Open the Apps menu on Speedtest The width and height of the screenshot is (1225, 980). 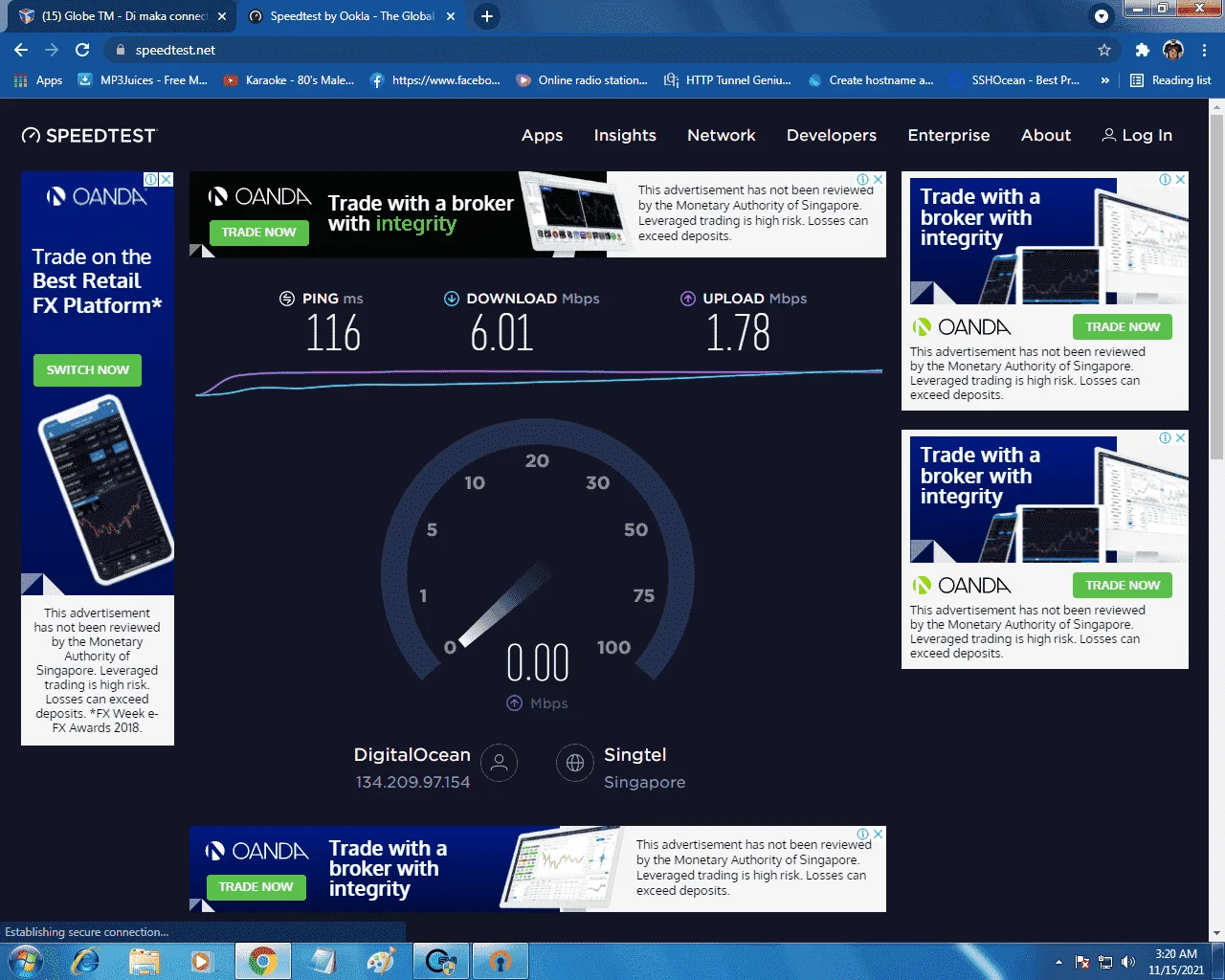click(x=542, y=136)
